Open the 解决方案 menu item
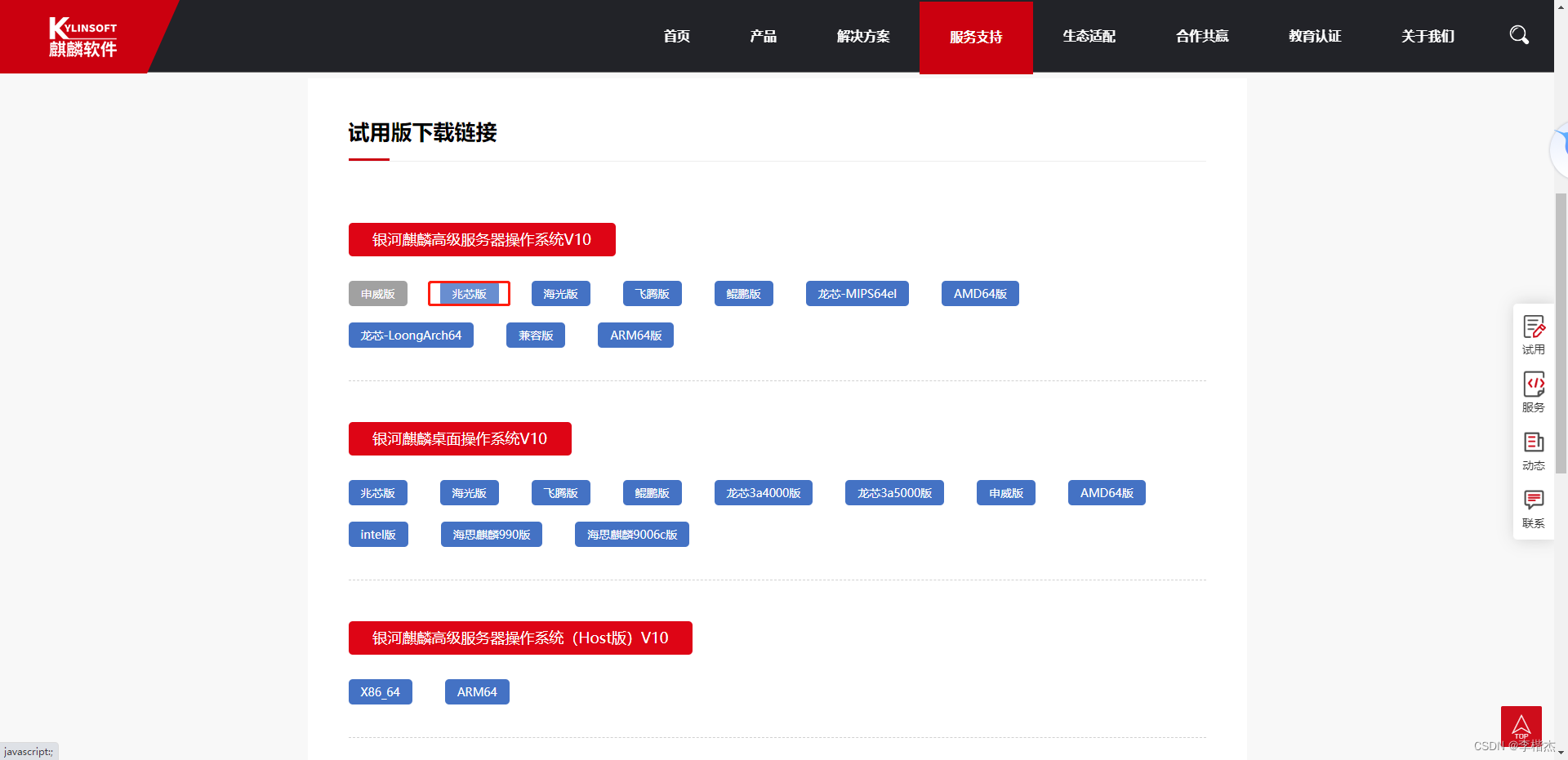1568x760 pixels. coord(863,36)
